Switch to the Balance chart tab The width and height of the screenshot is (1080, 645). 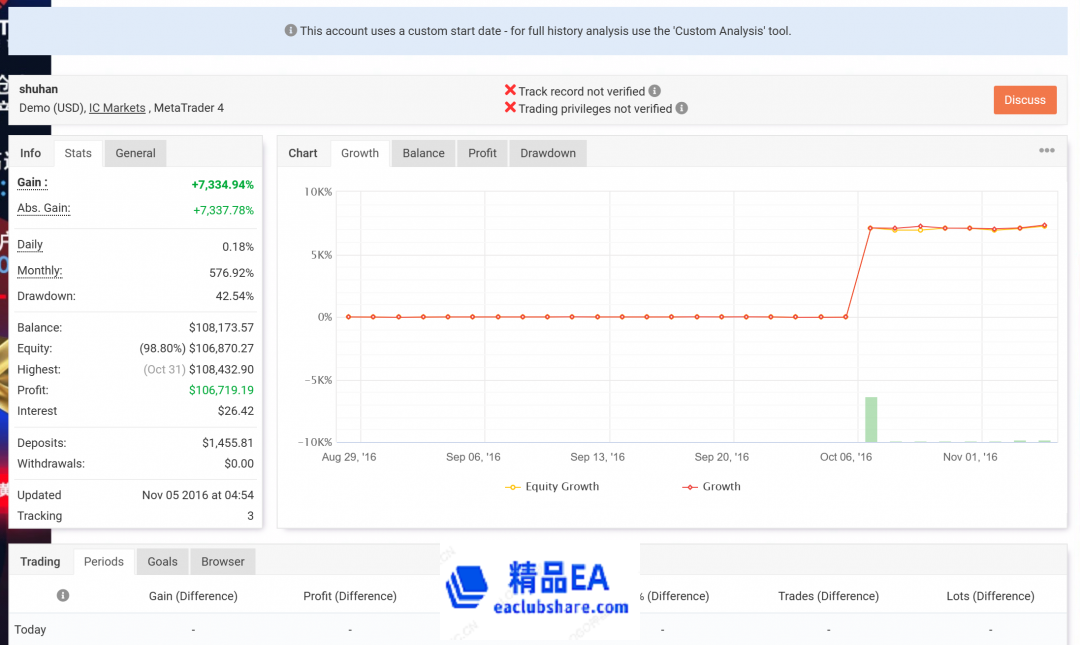click(x=423, y=153)
